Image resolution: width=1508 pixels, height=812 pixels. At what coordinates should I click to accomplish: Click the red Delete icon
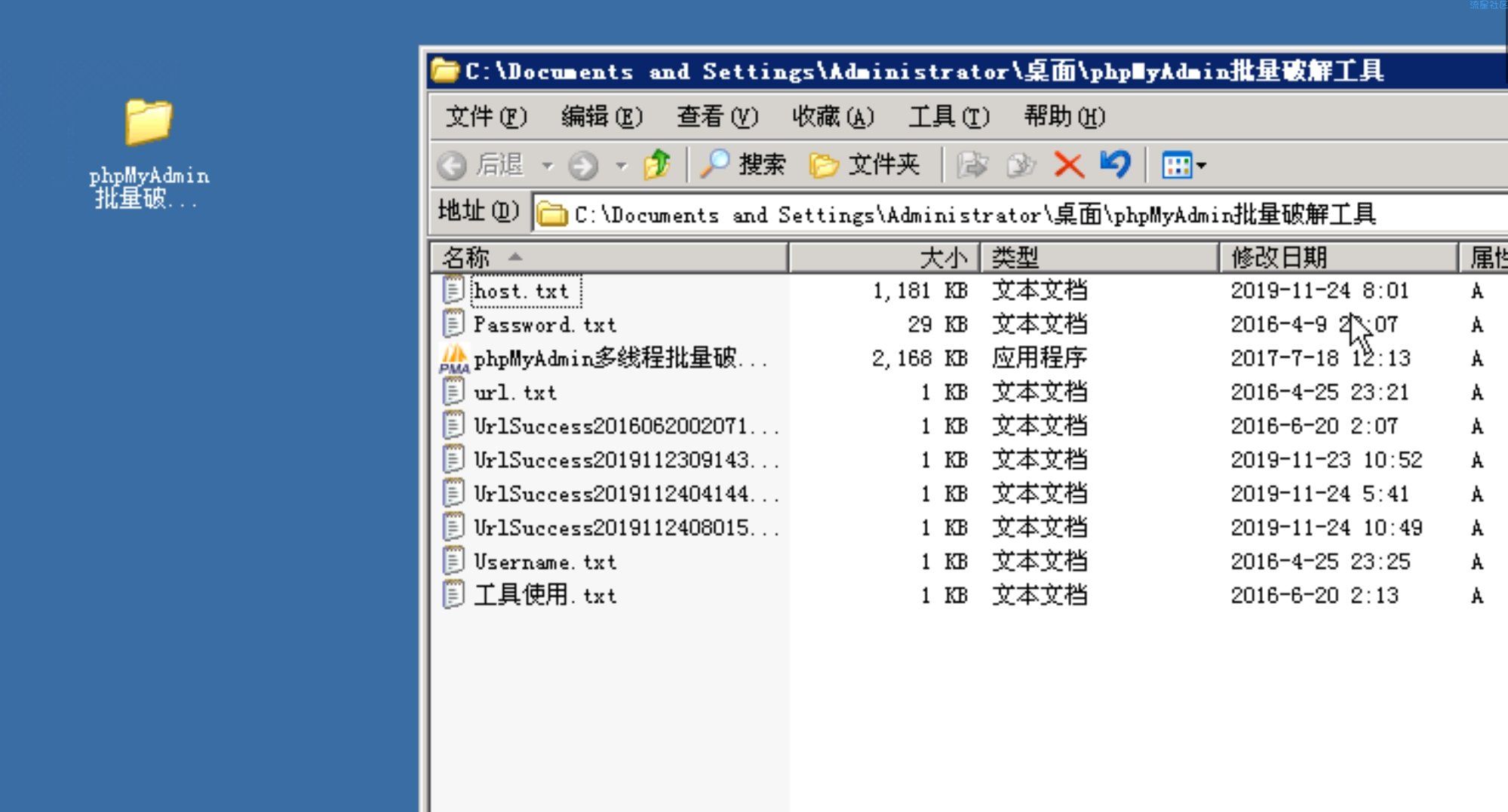tap(1069, 164)
